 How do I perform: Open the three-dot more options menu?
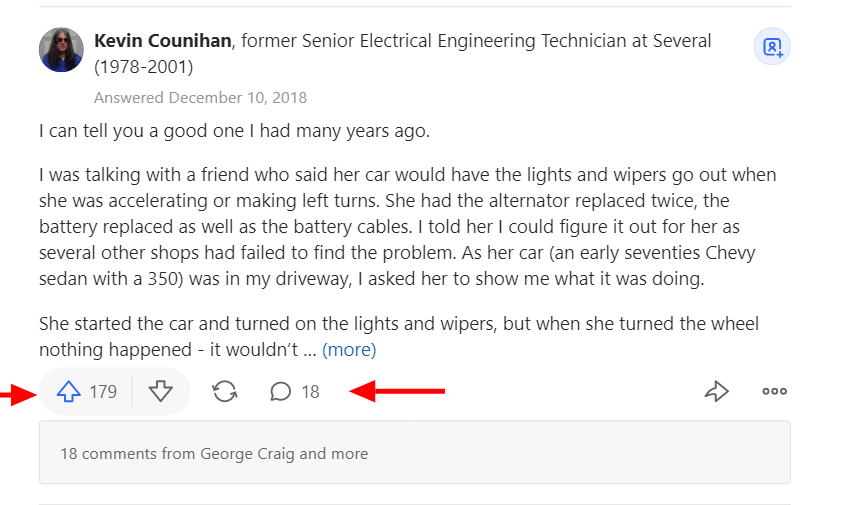[x=774, y=392]
